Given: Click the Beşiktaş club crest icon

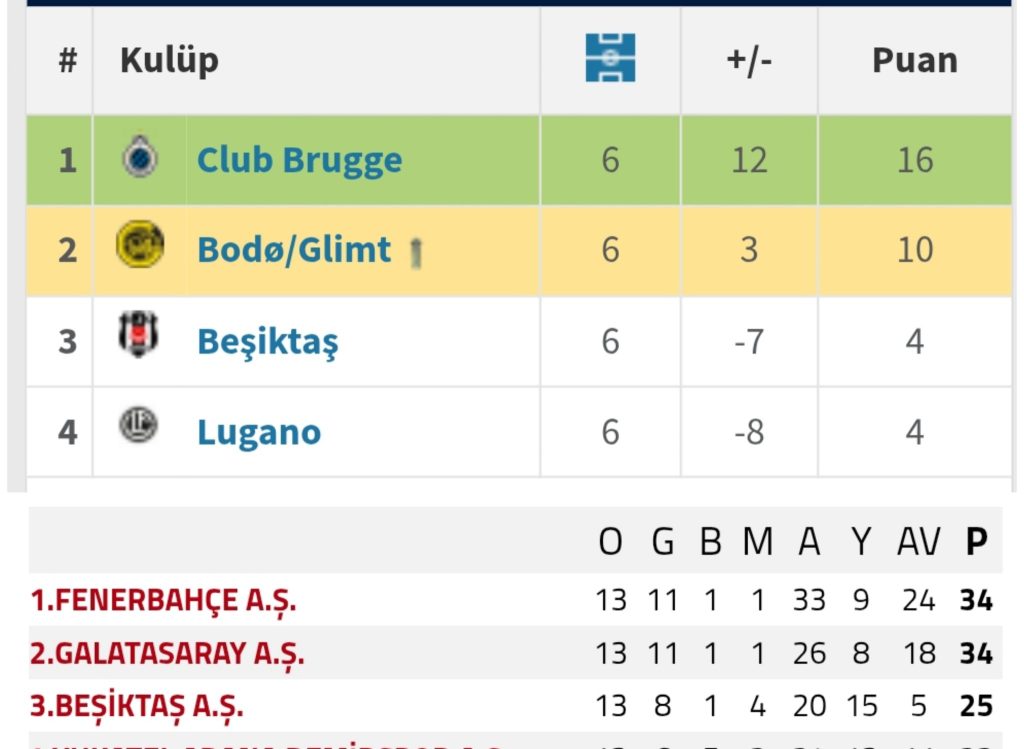Looking at the screenshot, I should pos(138,335).
